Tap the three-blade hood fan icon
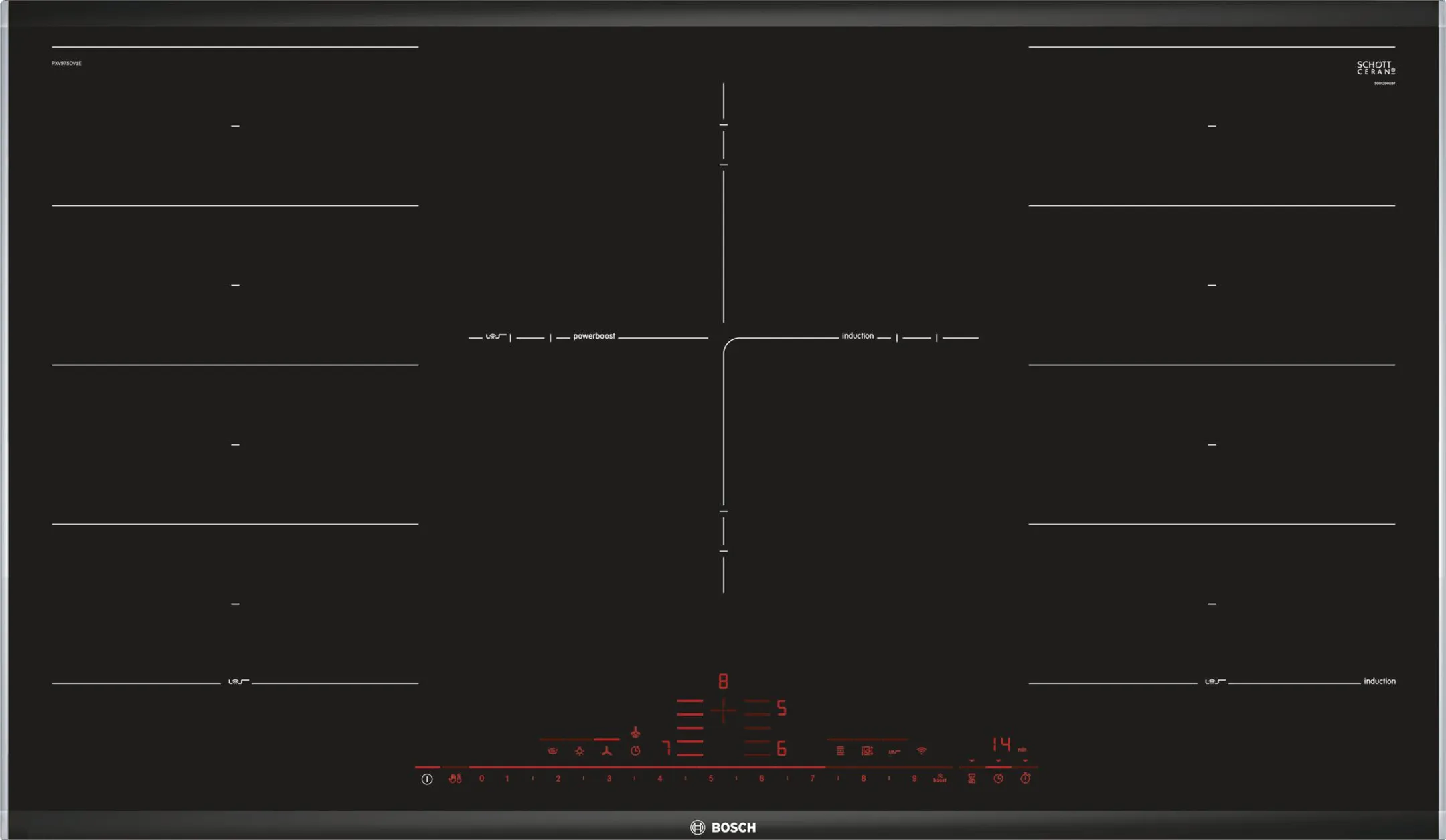This screenshot has width=1446, height=840. pyautogui.click(x=607, y=751)
